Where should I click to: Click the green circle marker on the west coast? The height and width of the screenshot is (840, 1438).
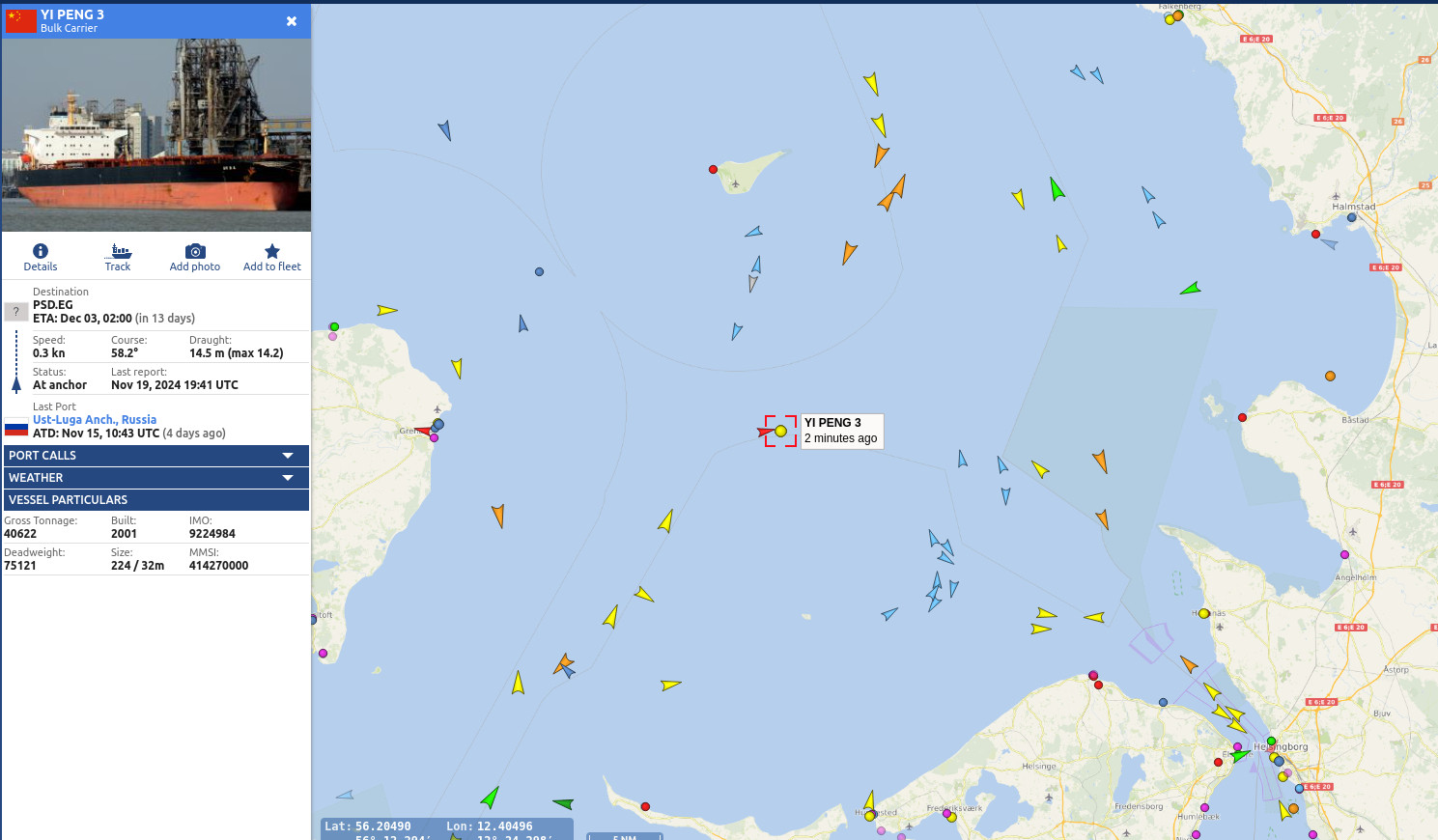334,327
